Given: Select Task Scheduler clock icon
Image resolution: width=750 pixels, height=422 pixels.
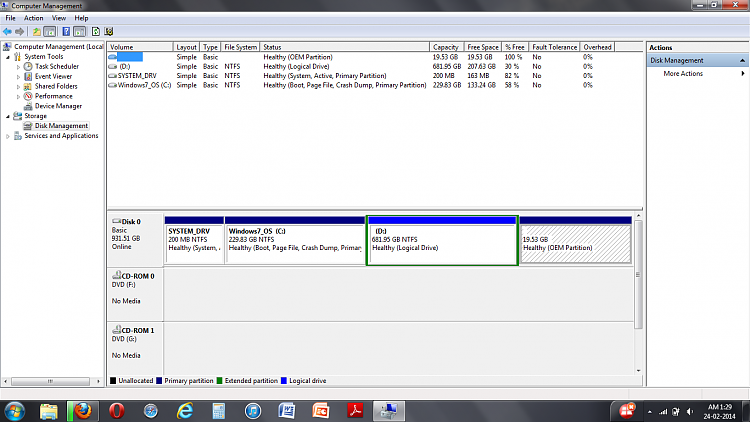Looking at the screenshot, I should (x=28, y=67).
